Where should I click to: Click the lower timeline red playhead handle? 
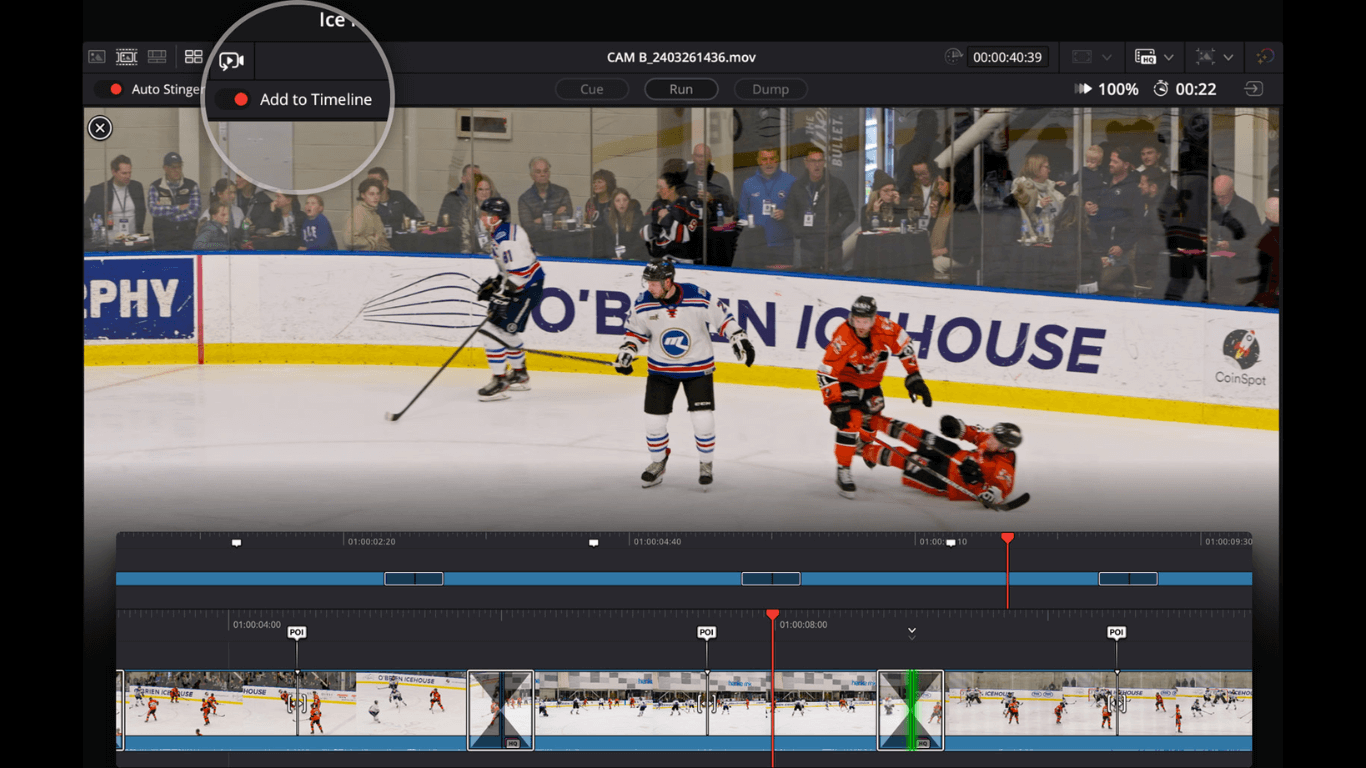[x=772, y=614]
